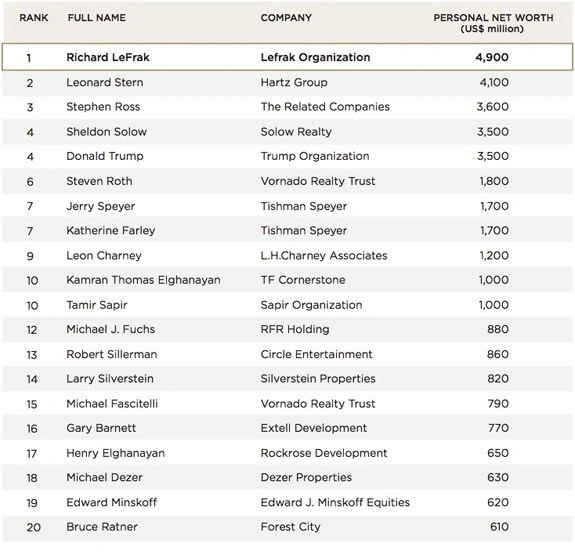This screenshot has height=558, width=575.
Task: Select Circle Entertainment company cell
Action: coord(316,354)
